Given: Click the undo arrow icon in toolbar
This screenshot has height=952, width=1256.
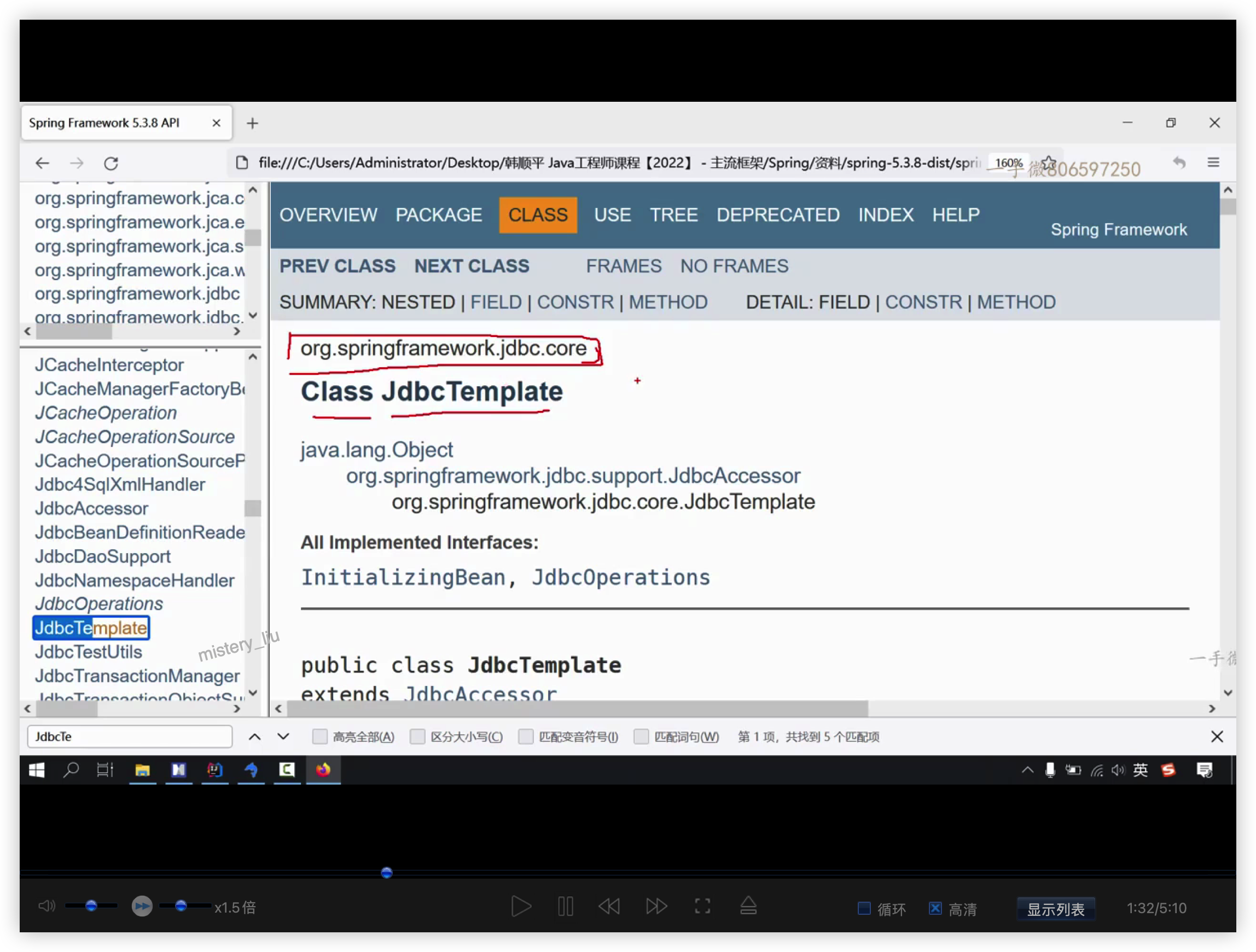Looking at the screenshot, I should [x=1179, y=162].
